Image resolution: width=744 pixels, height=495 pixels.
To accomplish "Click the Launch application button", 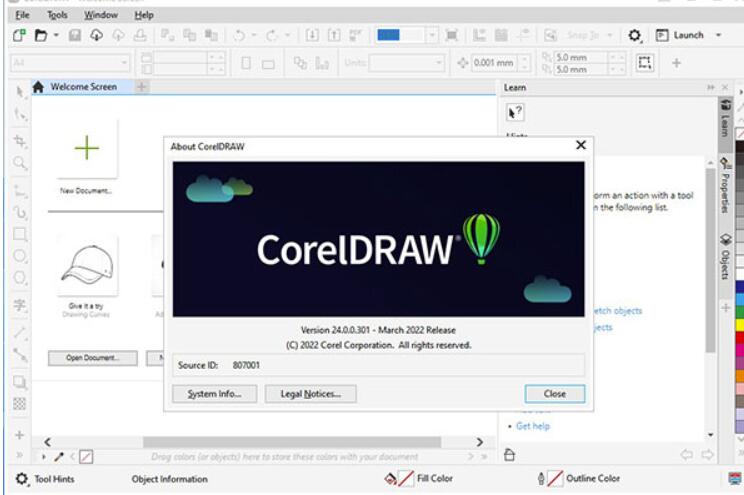I will pyautogui.click(x=679, y=35).
